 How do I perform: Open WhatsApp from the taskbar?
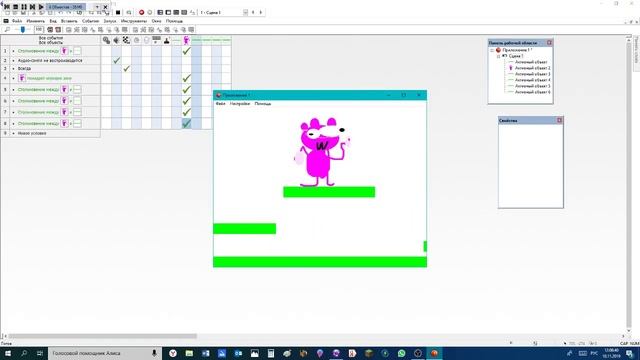(402, 353)
